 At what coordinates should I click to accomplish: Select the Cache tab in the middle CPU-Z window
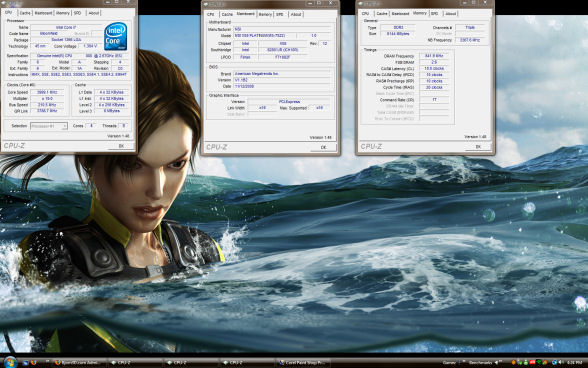tap(227, 15)
